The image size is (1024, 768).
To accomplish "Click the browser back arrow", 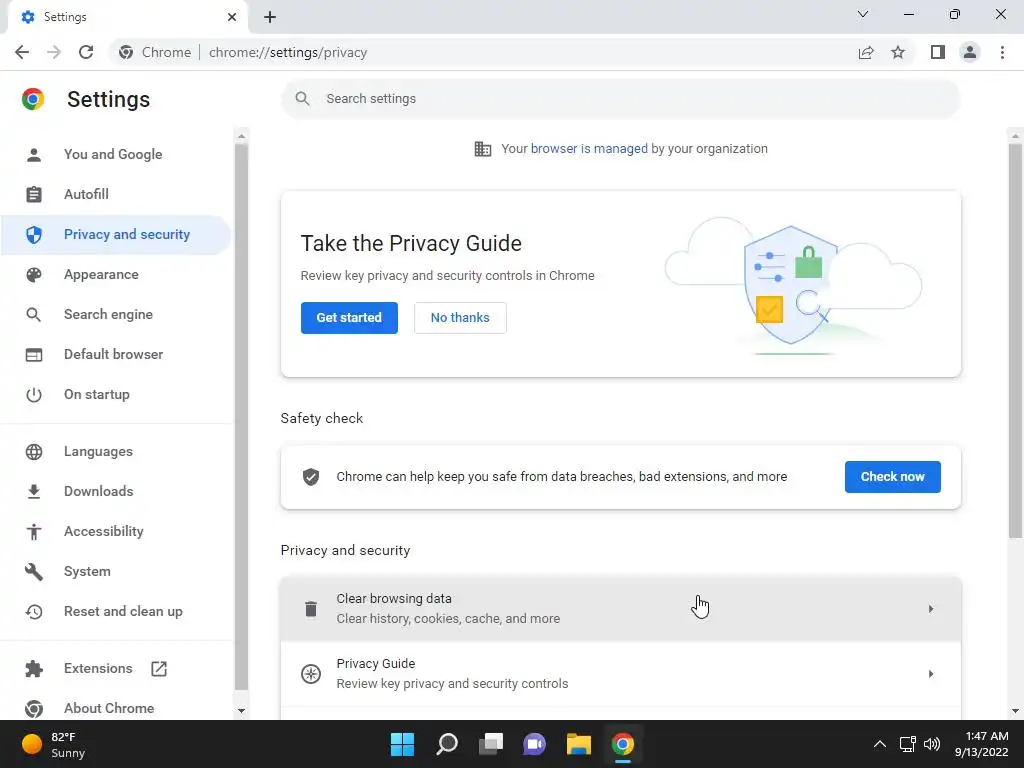I will (x=22, y=52).
